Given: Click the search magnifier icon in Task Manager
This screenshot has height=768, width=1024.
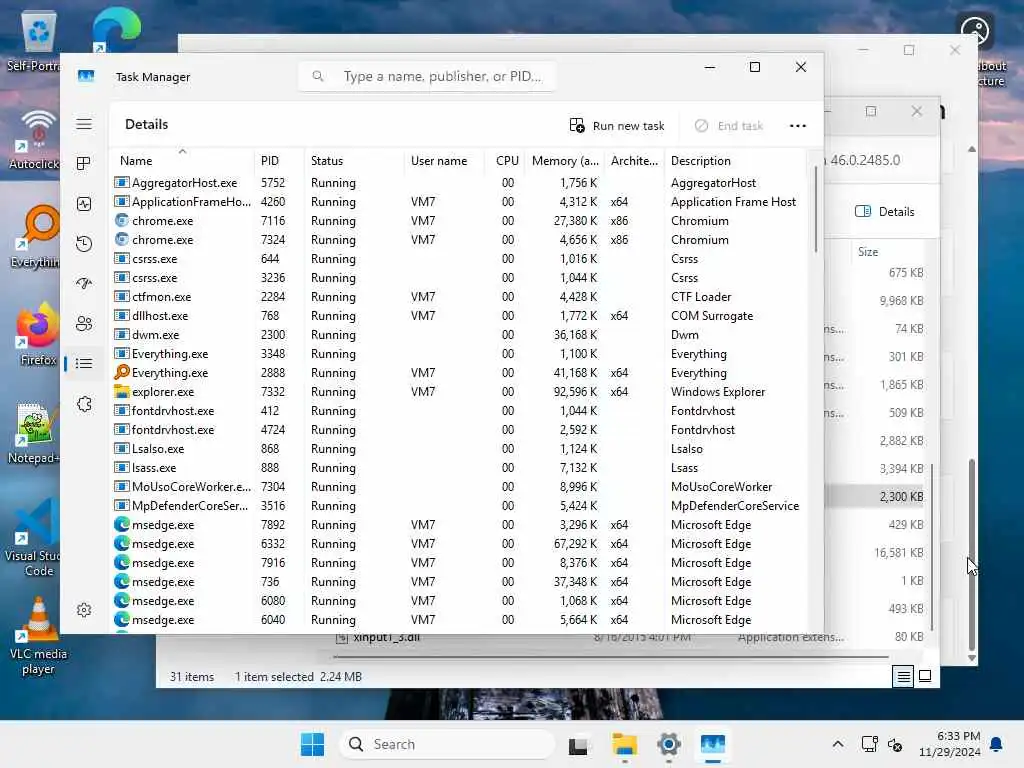Looking at the screenshot, I should (318, 76).
